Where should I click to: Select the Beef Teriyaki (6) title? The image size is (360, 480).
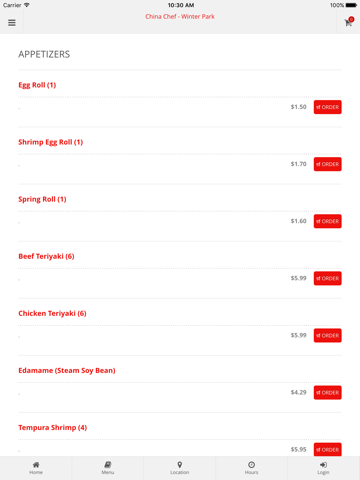[x=46, y=256]
